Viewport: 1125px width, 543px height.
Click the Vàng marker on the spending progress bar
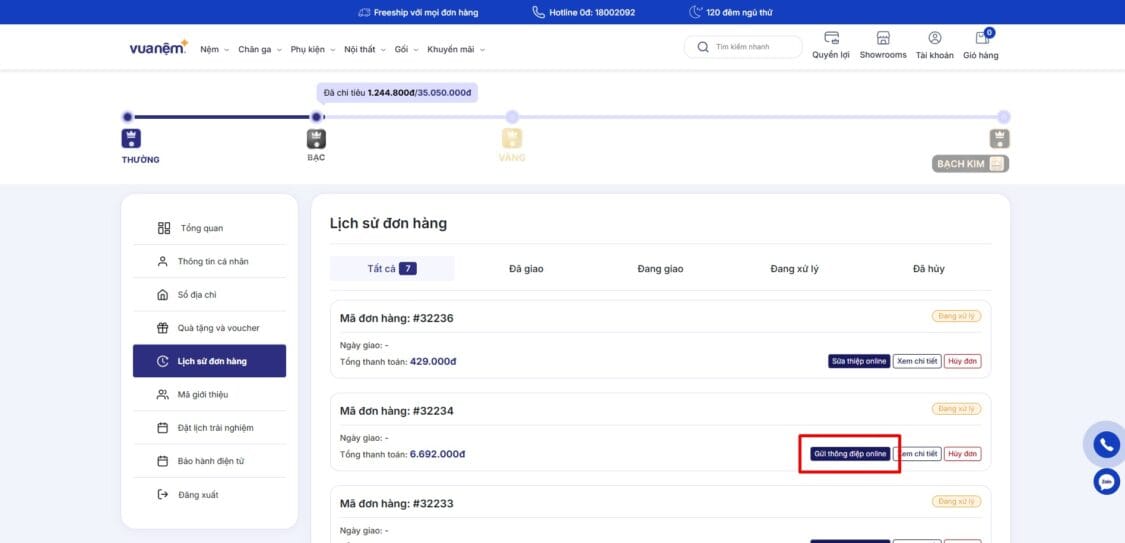click(x=512, y=116)
